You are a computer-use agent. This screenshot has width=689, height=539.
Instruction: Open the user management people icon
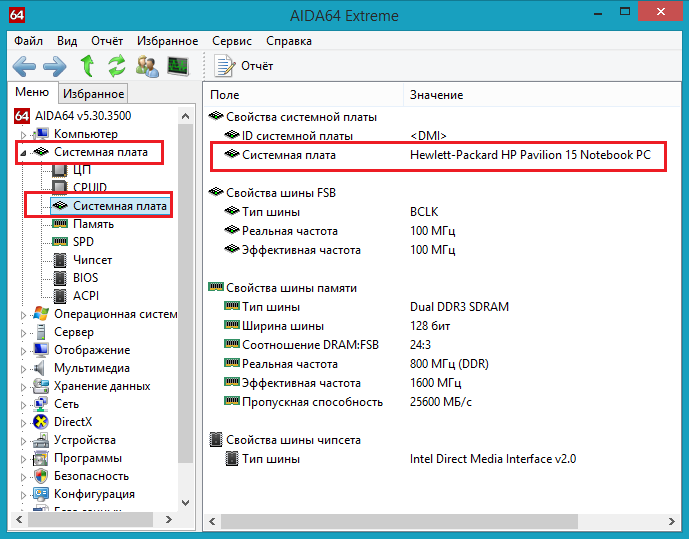click(x=147, y=66)
